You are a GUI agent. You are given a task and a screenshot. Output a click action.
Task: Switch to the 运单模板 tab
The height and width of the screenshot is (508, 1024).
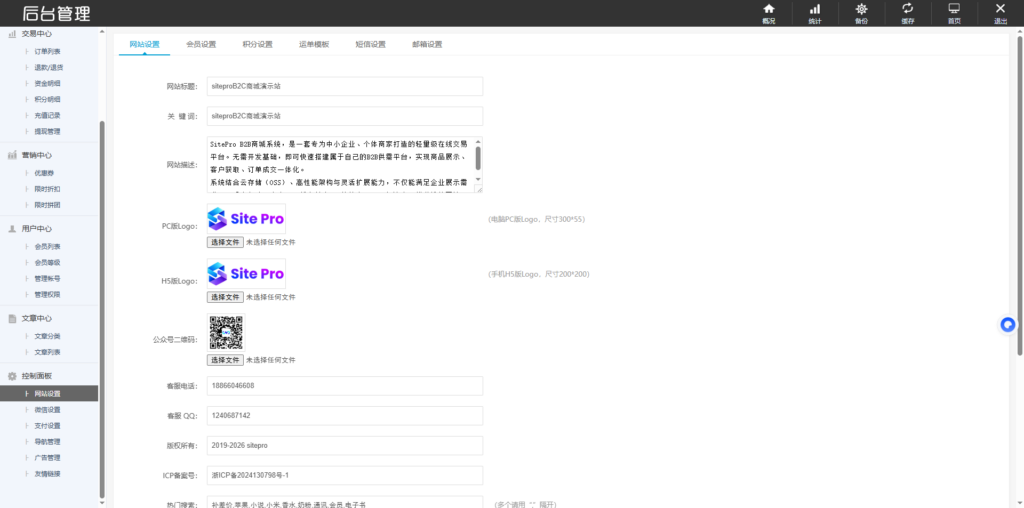pyautogui.click(x=314, y=44)
